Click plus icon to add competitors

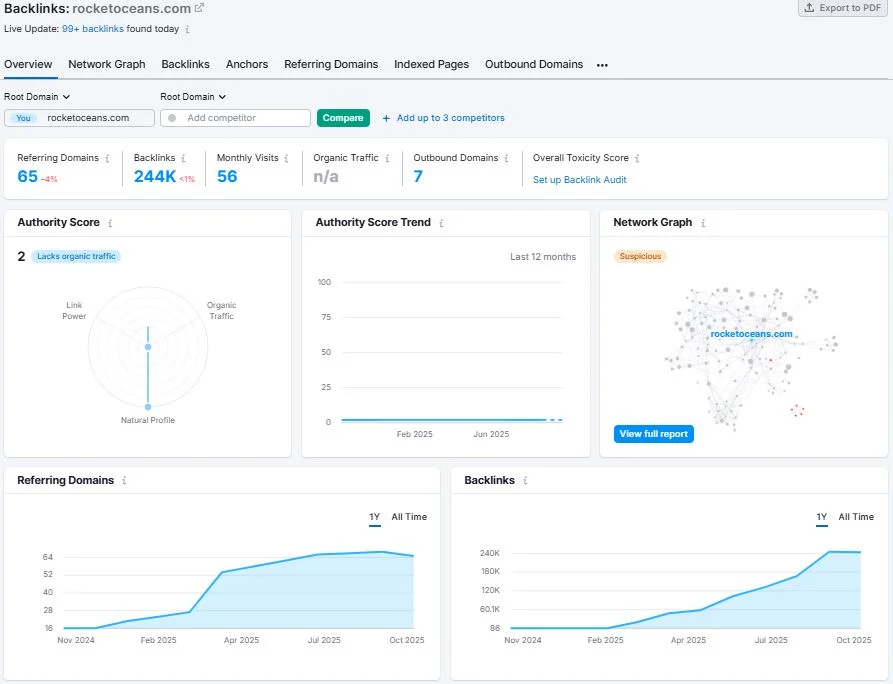click(386, 118)
